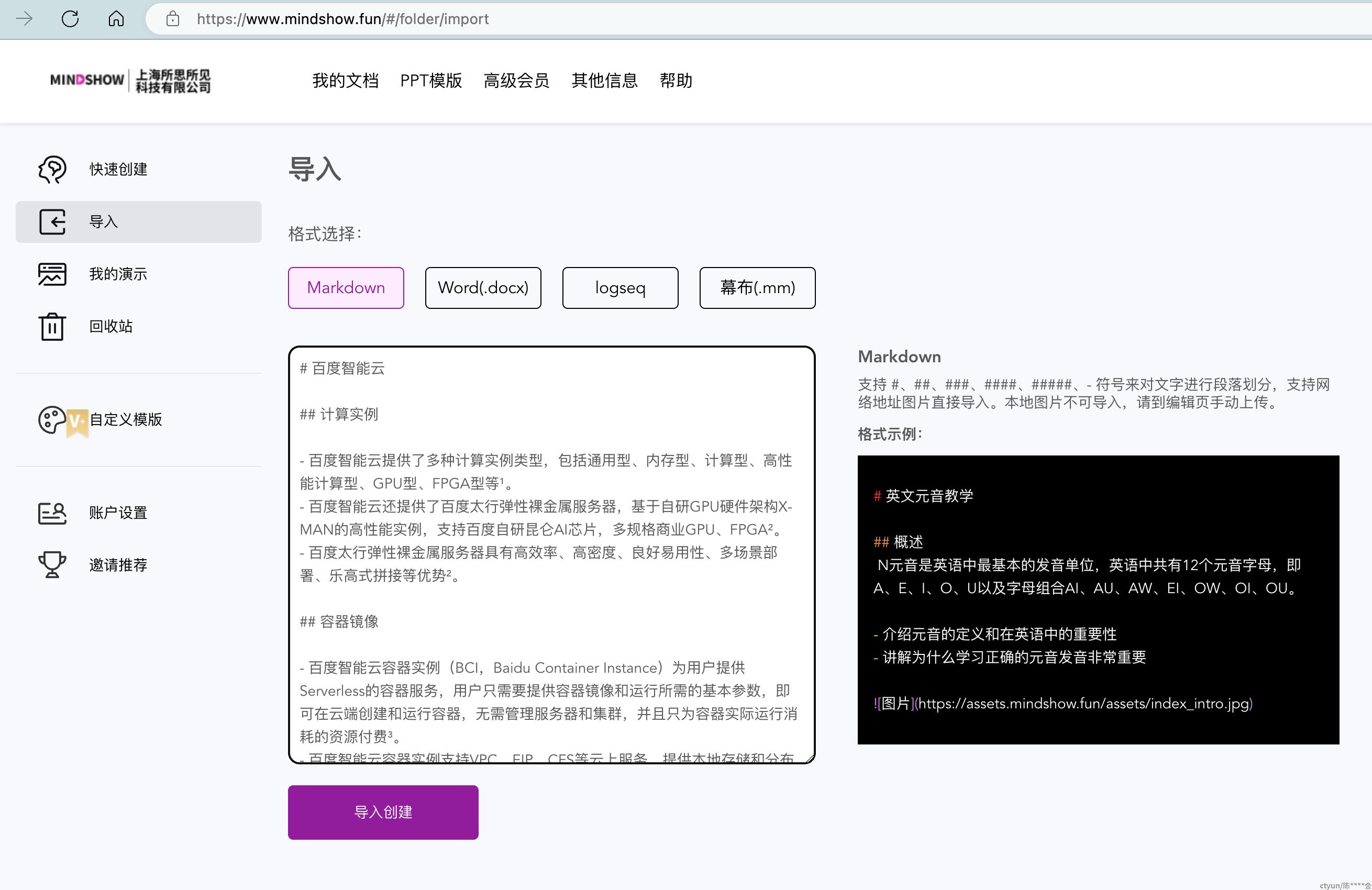The image size is (1372, 890).
Task: Open 自定义模版 in the sidebar
Action: (x=126, y=420)
